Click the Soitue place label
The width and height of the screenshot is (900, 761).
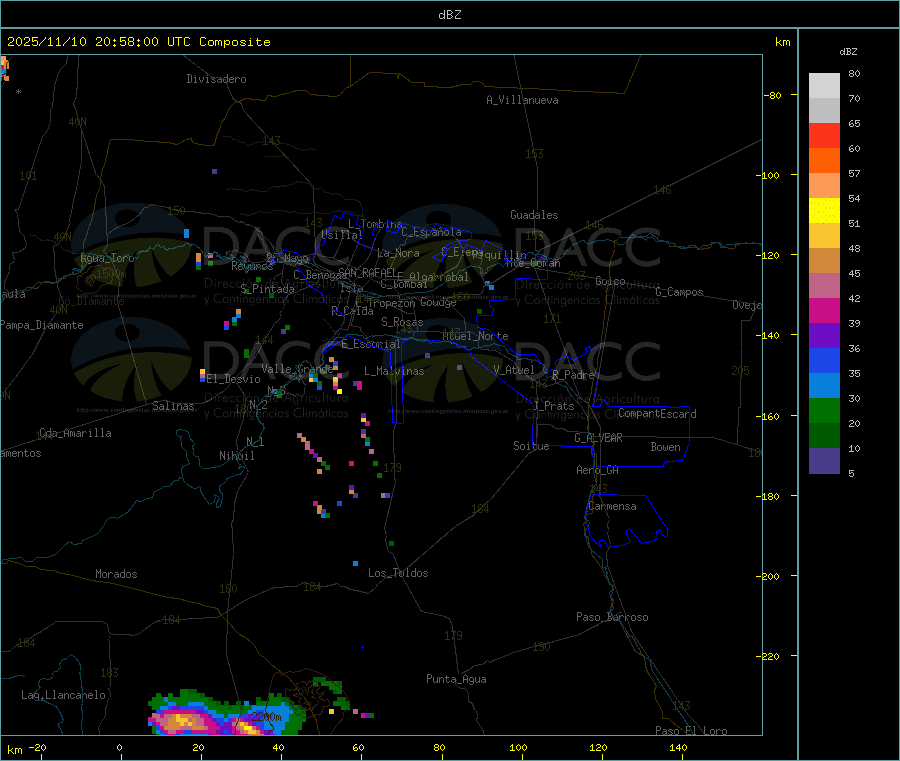(x=531, y=446)
